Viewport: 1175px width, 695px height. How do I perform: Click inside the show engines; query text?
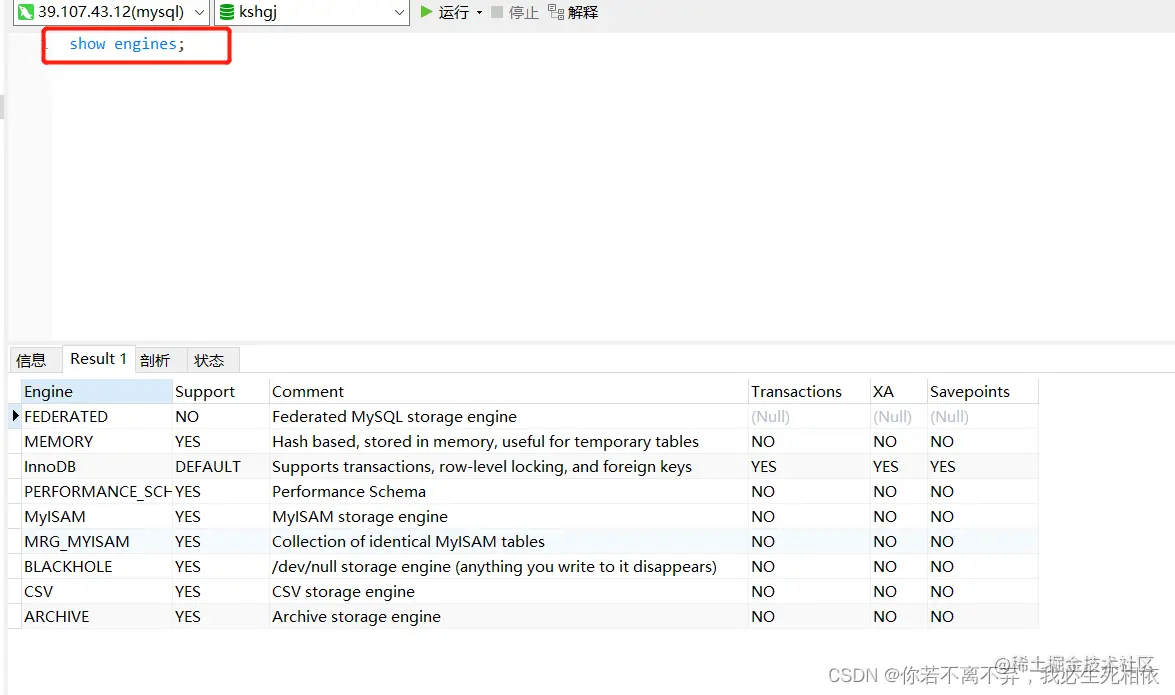[127, 44]
